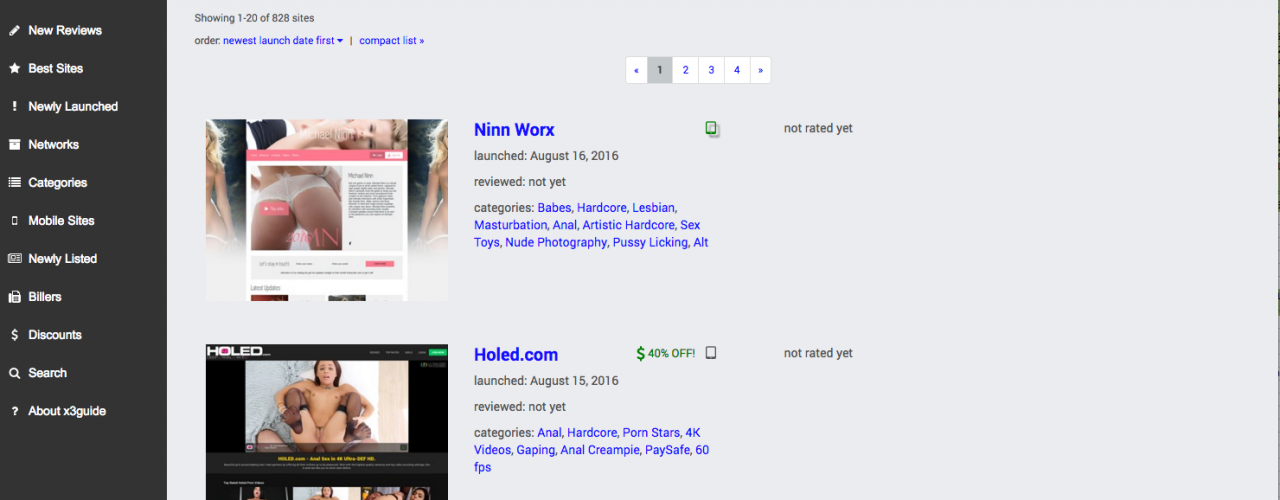Open Artistic Hardcore category link
1280x500 pixels.
(x=629, y=225)
